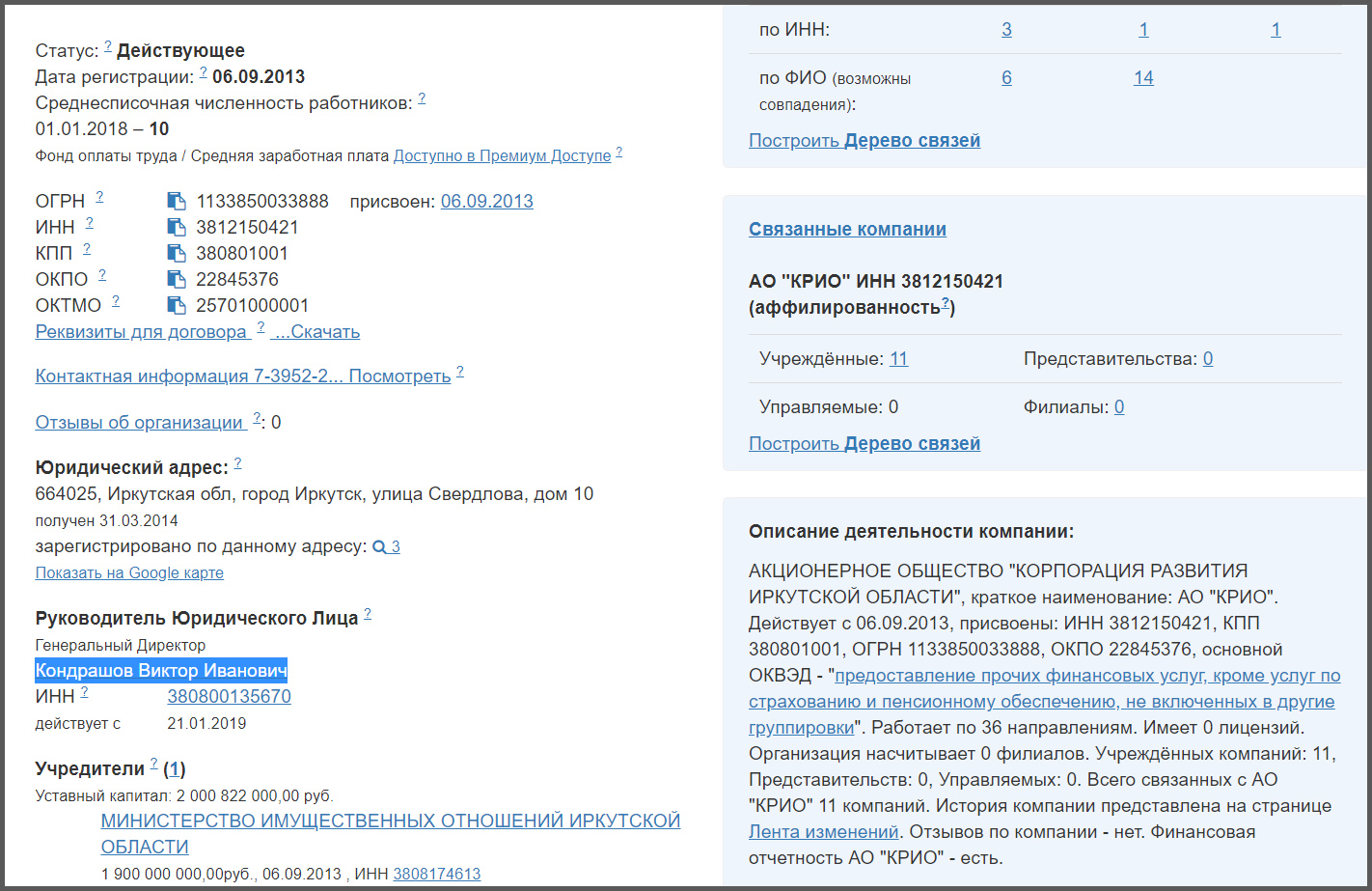
Task: Open the help mark beside КПП label
Action: pyautogui.click(x=87, y=248)
